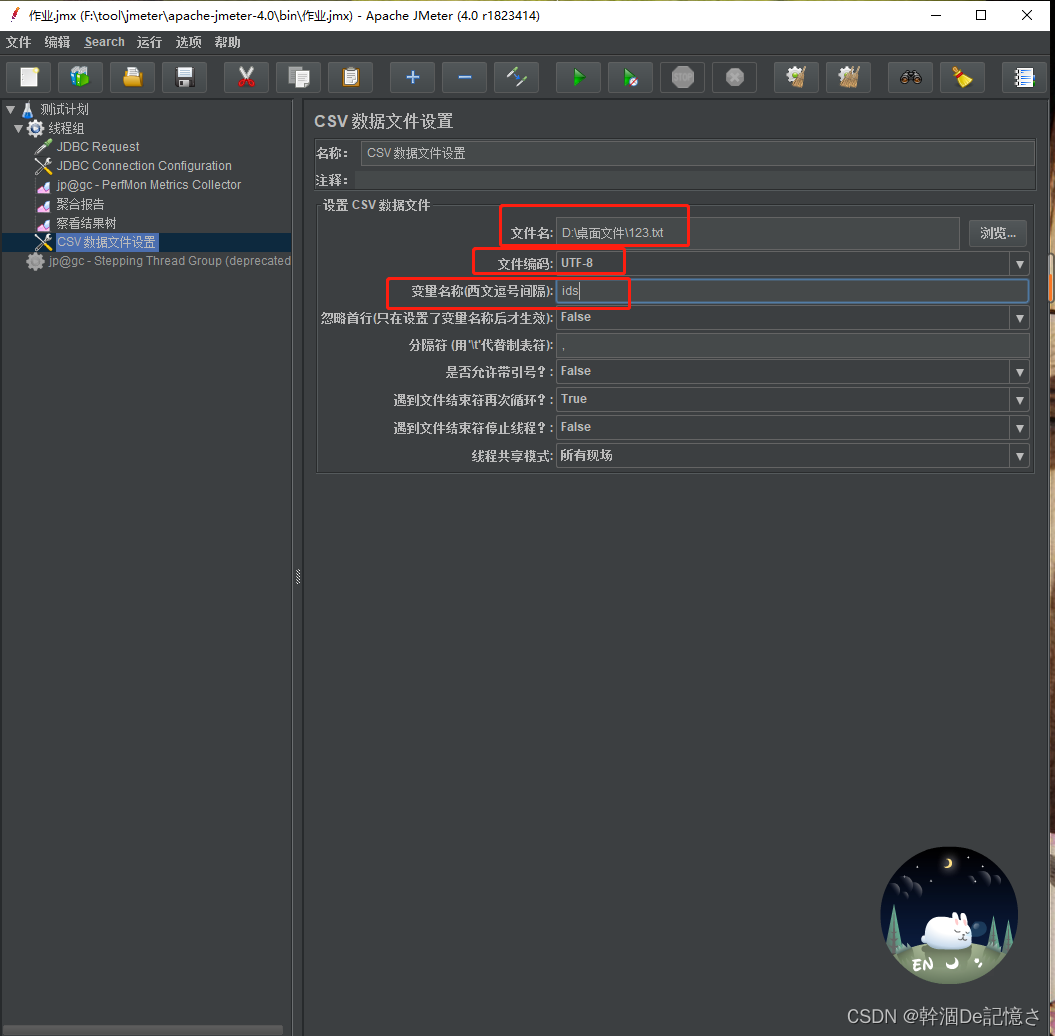This screenshot has height=1036, width=1055.
Task: Select JDBC Request in the tree
Action: point(98,147)
